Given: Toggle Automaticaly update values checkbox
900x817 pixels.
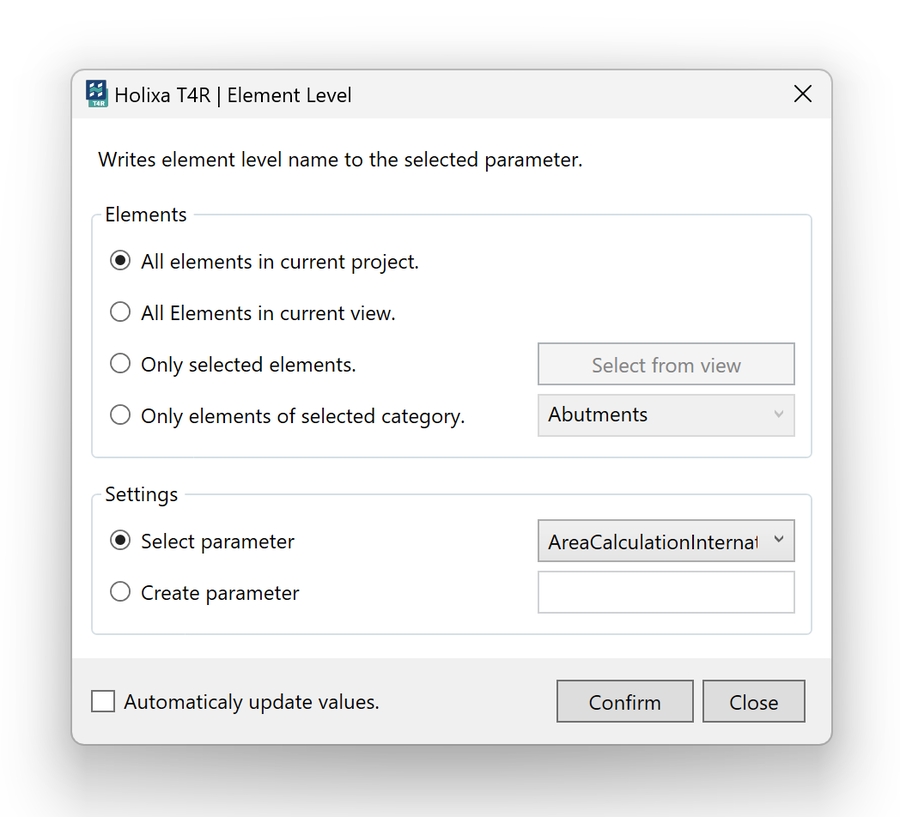Looking at the screenshot, I should [103, 702].
